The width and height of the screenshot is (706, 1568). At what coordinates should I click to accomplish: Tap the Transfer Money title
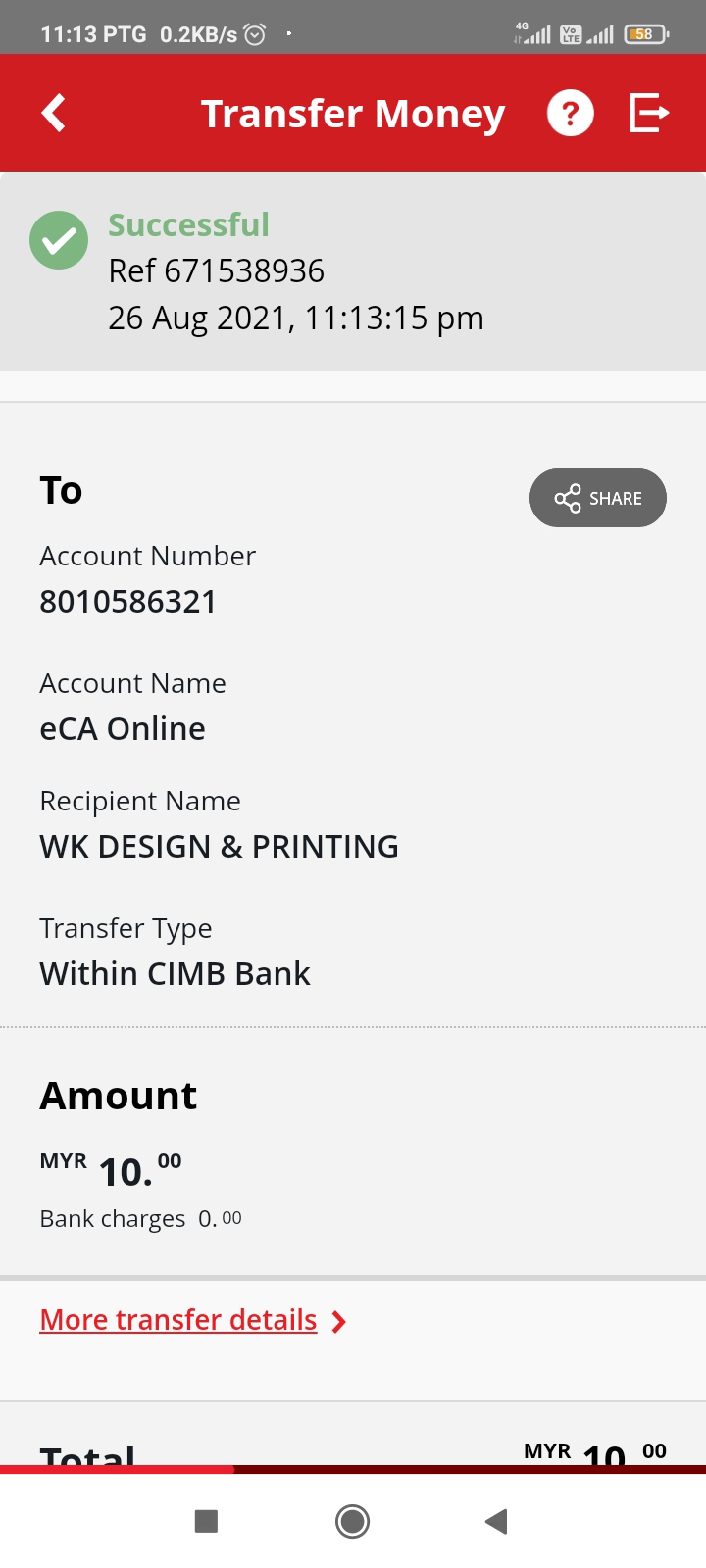point(353,113)
